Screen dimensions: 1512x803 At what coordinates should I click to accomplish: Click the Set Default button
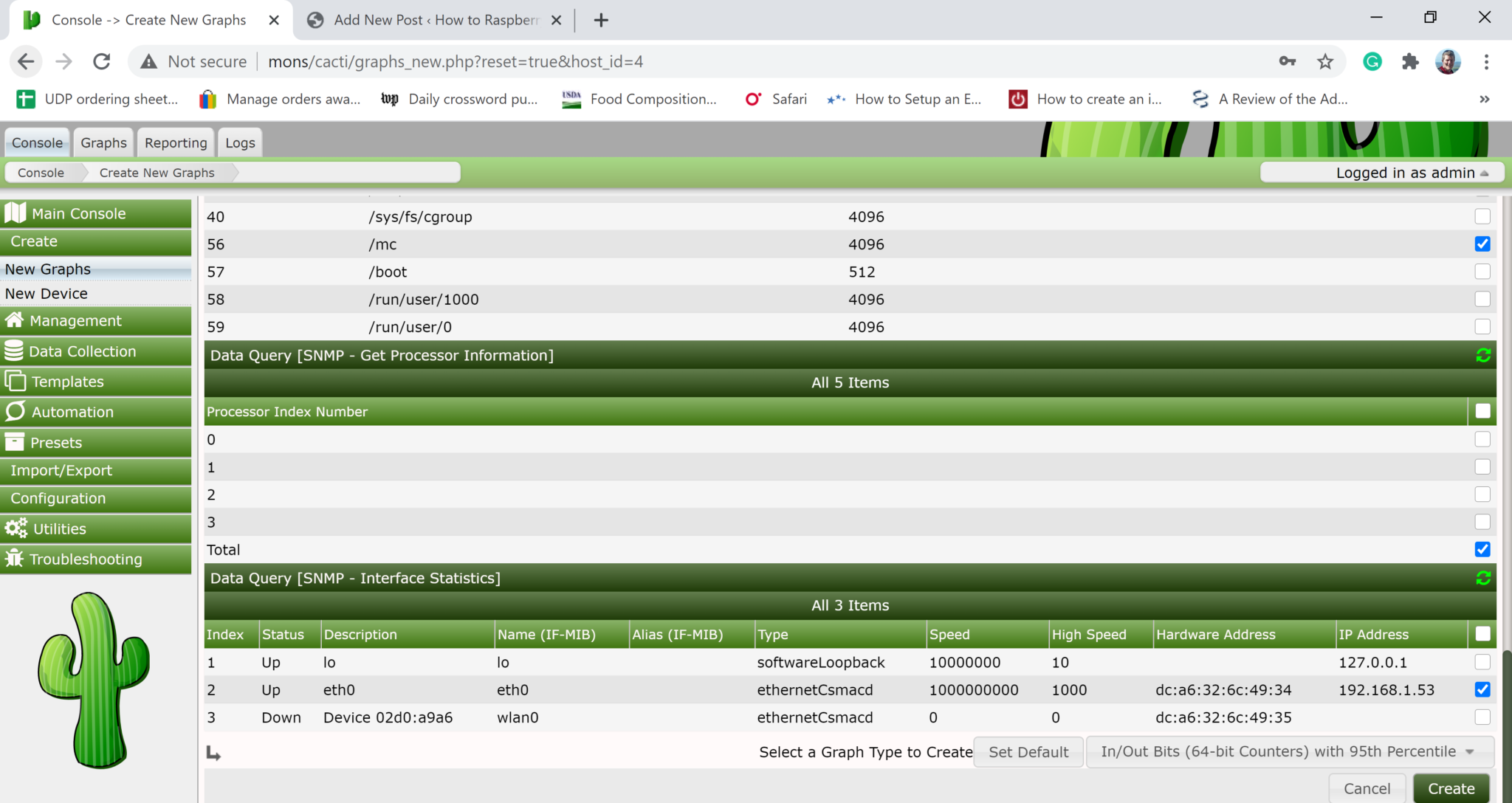(x=1028, y=751)
